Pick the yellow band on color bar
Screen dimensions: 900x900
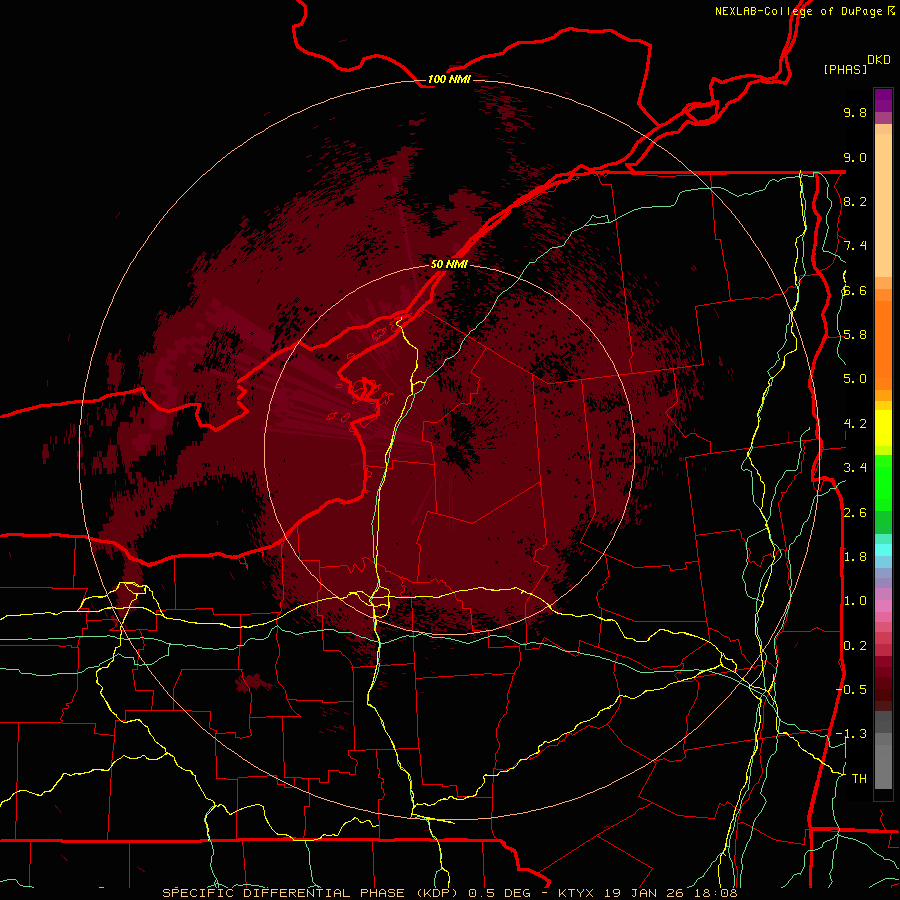[x=883, y=428]
